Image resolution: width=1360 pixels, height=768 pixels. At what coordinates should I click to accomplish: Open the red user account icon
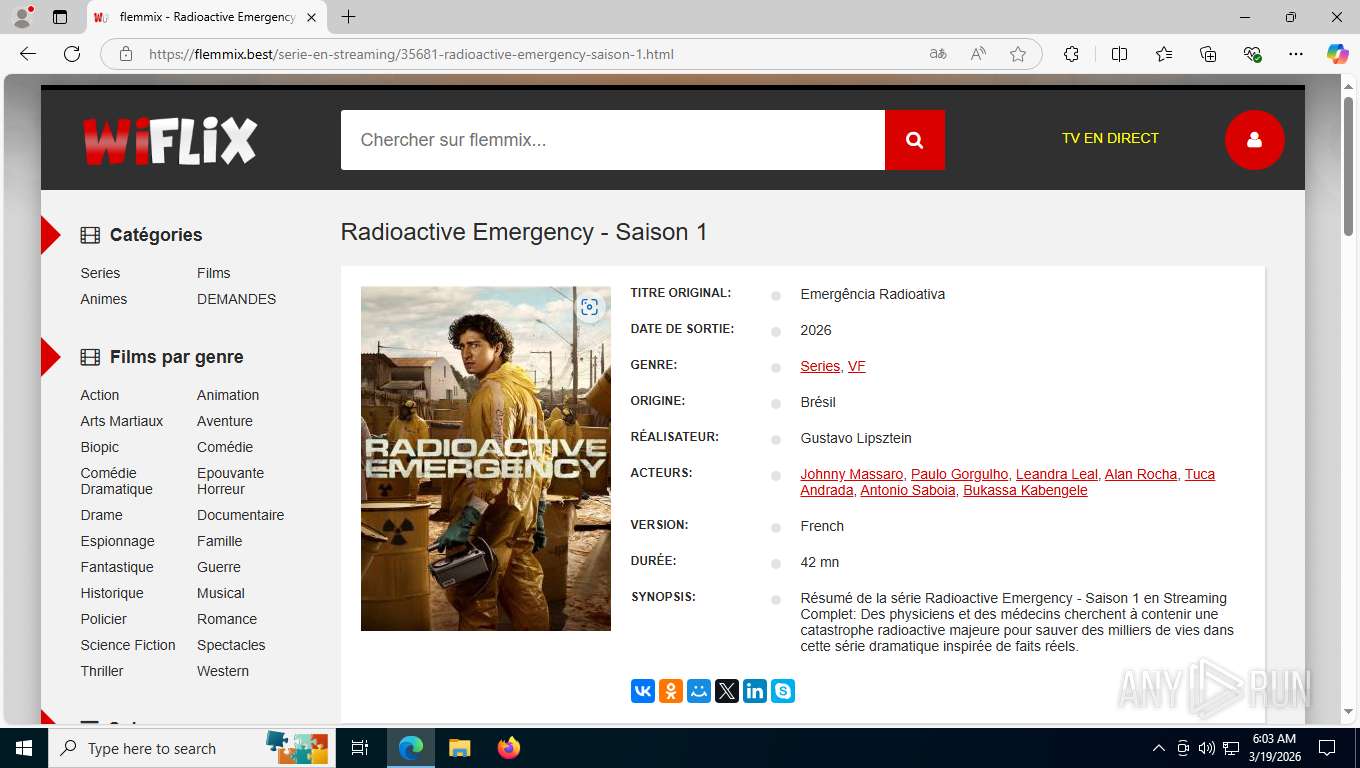pos(1254,140)
